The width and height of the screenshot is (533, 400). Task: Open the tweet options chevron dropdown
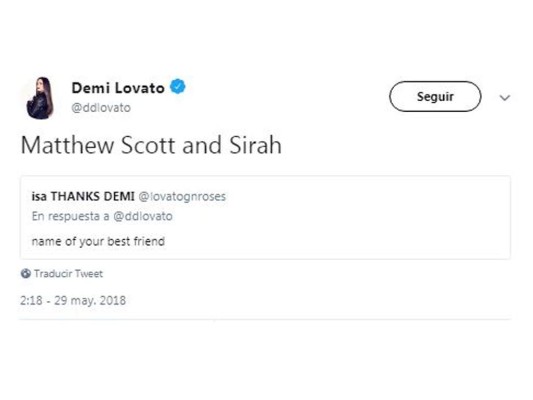pos(505,98)
